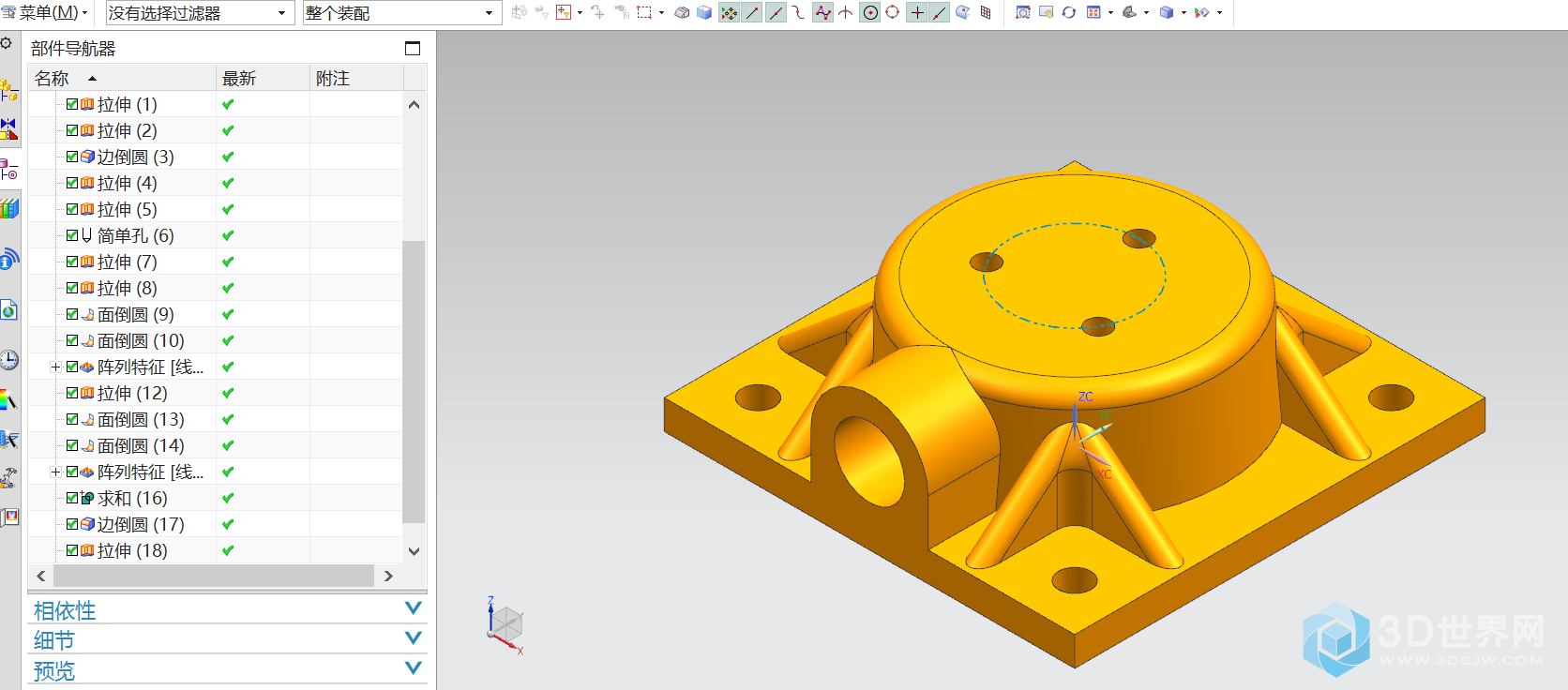Click the view orientation triad cube
The image size is (1568, 690).
(506, 624)
